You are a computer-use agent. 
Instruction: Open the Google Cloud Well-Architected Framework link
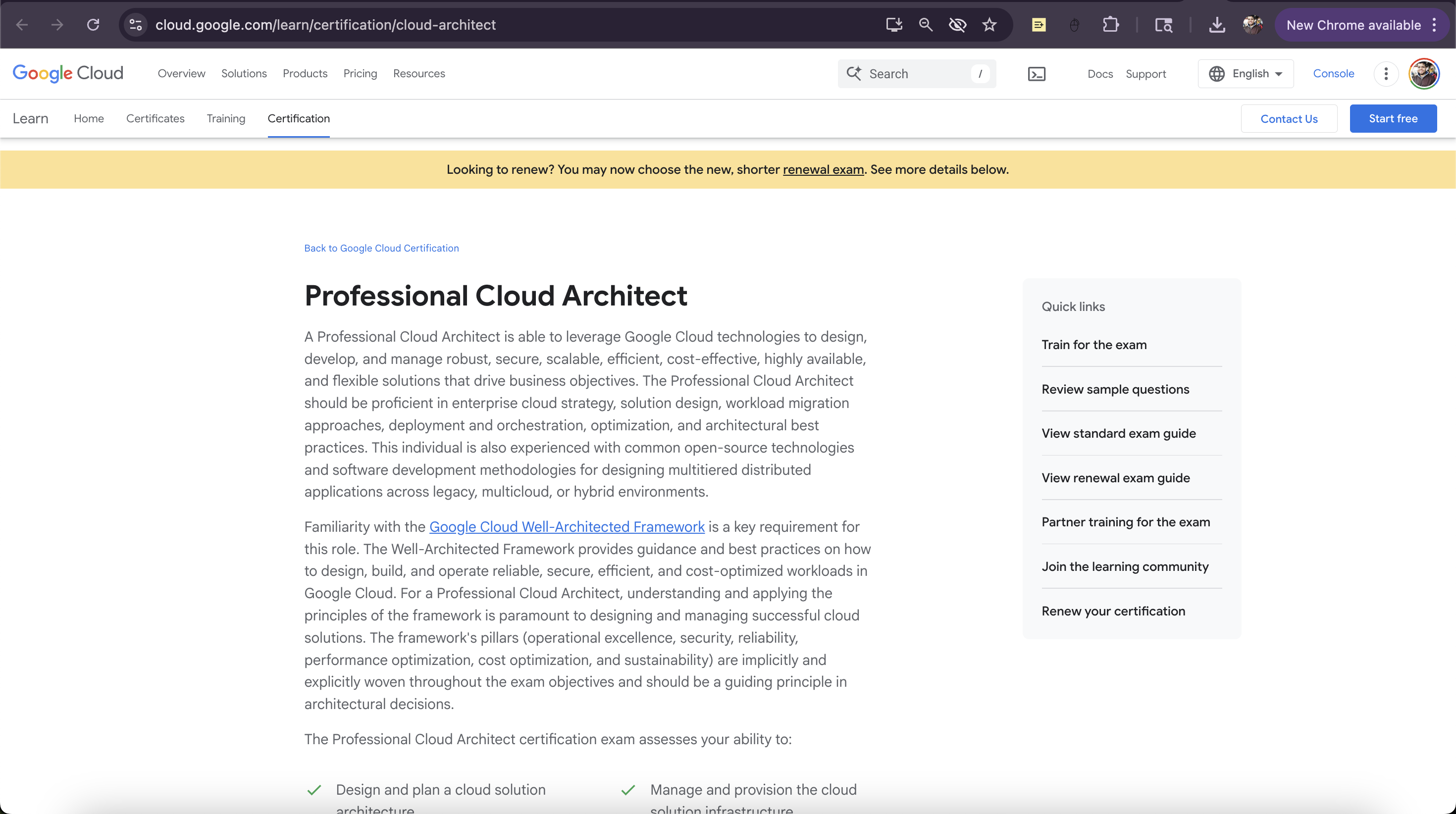tap(567, 526)
